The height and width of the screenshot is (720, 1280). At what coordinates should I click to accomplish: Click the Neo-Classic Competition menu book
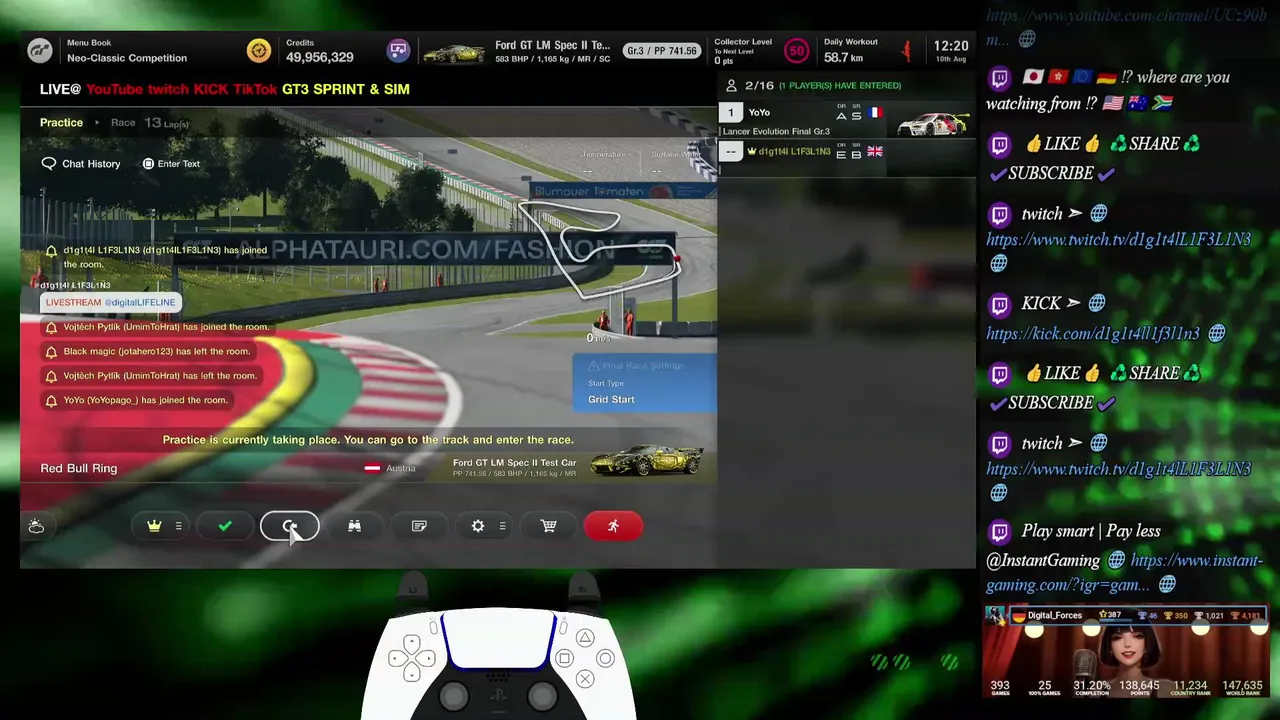coord(127,58)
